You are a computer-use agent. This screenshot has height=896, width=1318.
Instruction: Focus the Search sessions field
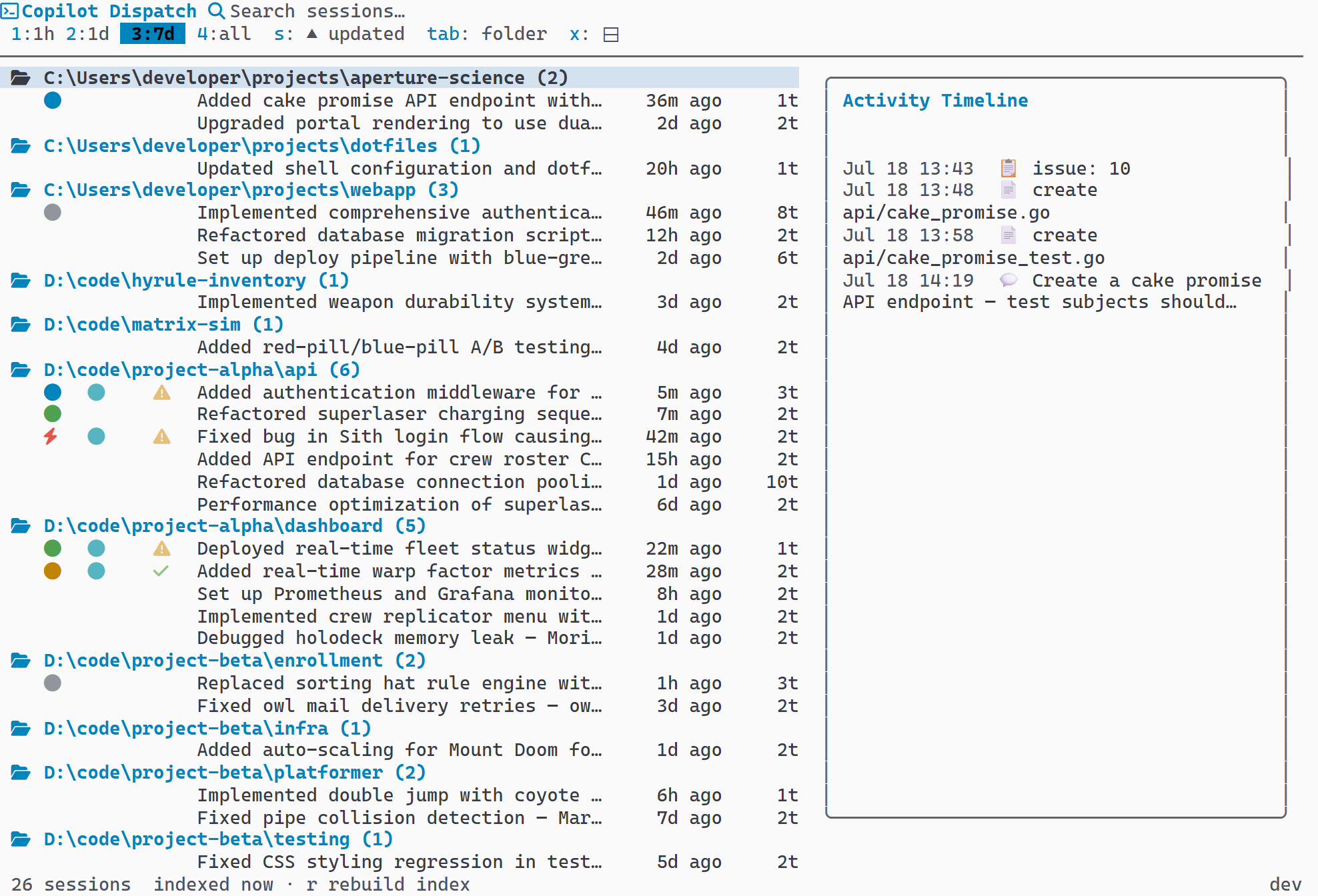click(317, 11)
